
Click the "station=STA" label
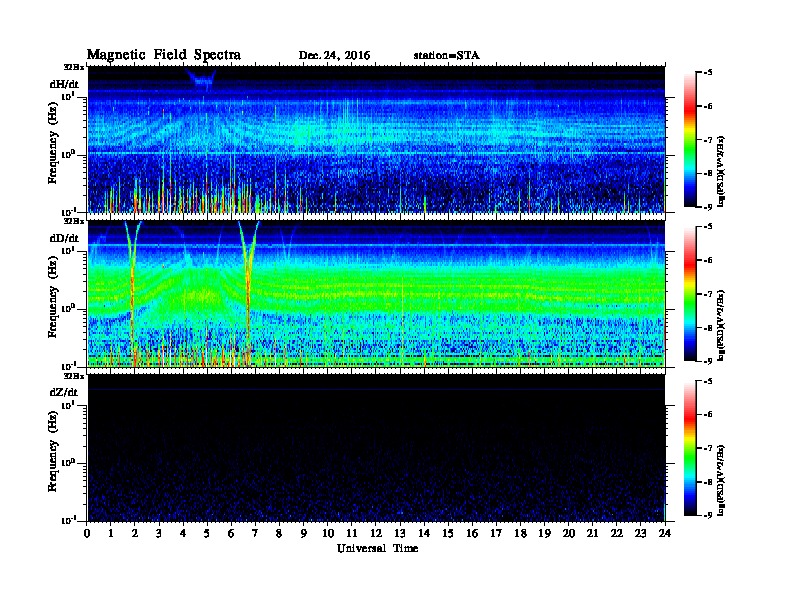[x=447, y=55]
